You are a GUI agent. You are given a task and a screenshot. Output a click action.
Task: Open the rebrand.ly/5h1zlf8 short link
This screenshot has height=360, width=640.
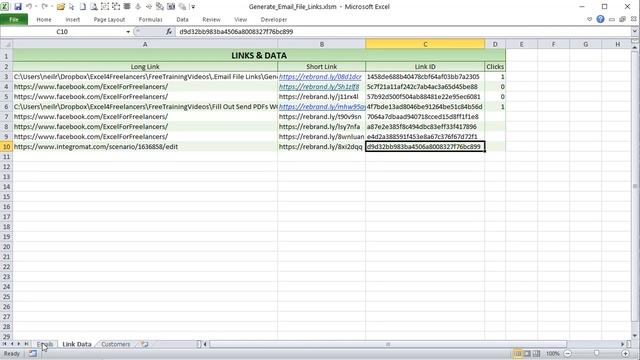[x=319, y=87]
